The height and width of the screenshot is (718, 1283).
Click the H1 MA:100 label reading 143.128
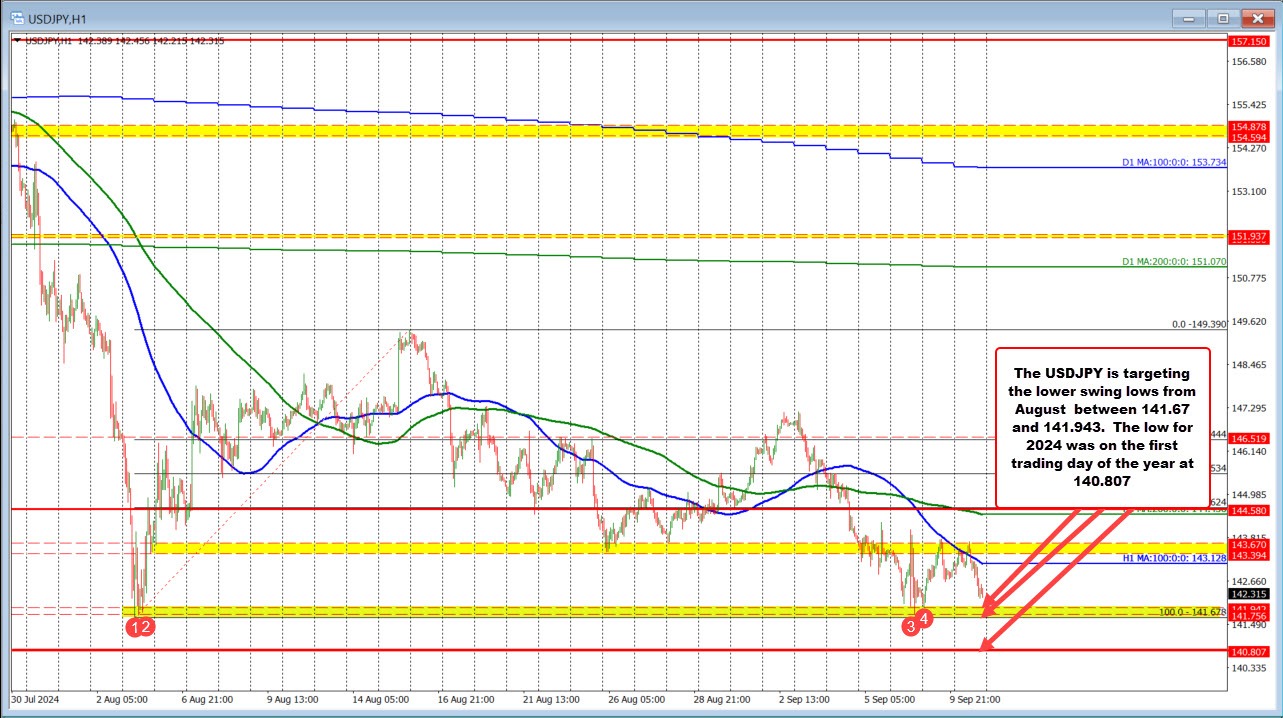(x=1160, y=560)
